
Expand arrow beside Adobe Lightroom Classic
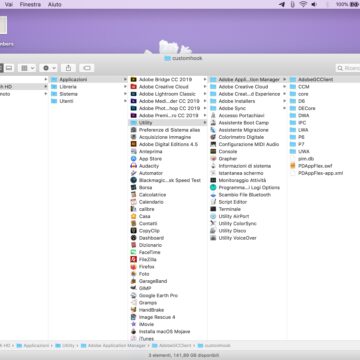pyautogui.click(x=205, y=94)
